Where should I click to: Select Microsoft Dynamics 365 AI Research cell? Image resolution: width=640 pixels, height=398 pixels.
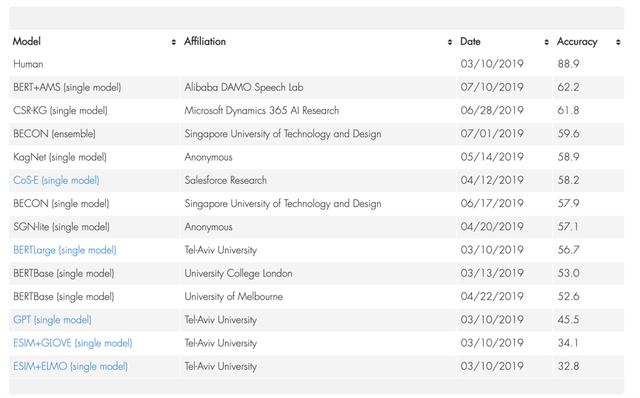point(262,111)
